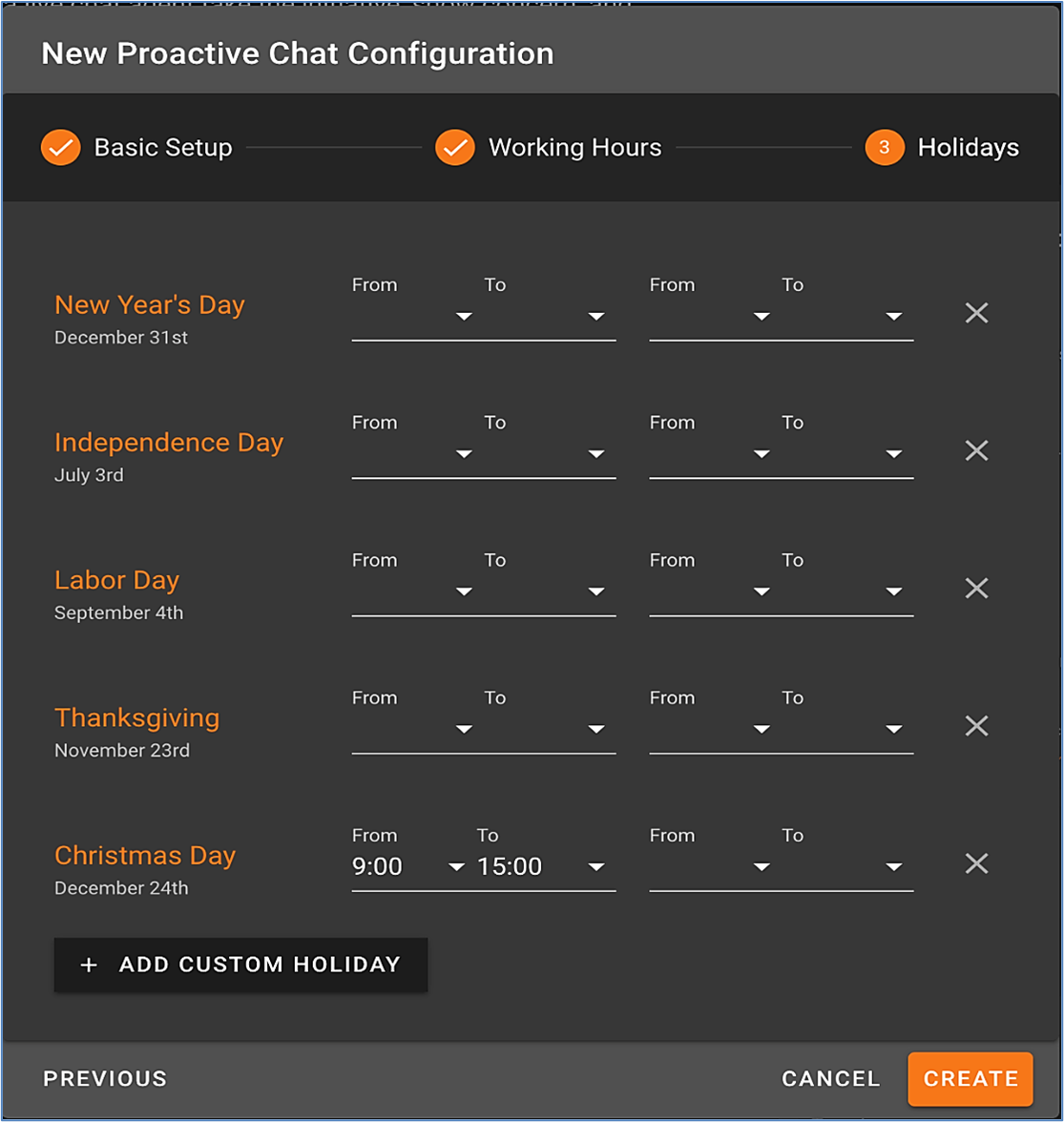Remove the Christmas Day holiday entry
This screenshot has height=1122, width=1064.
coord(975,863)
